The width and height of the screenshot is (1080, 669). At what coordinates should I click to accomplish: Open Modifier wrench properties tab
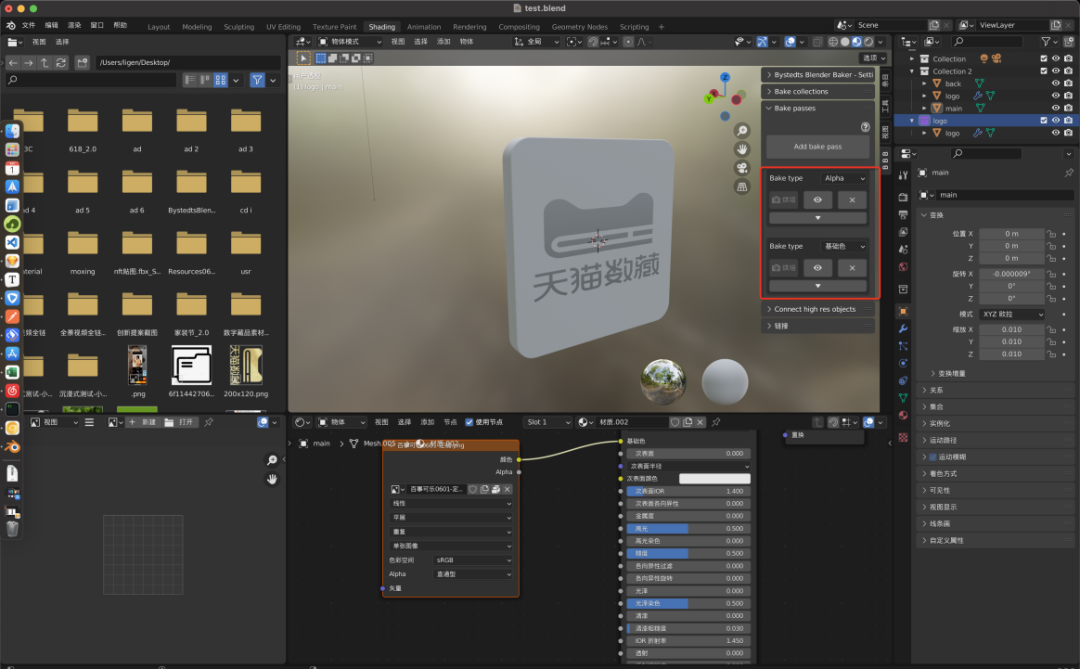point(903,329)
